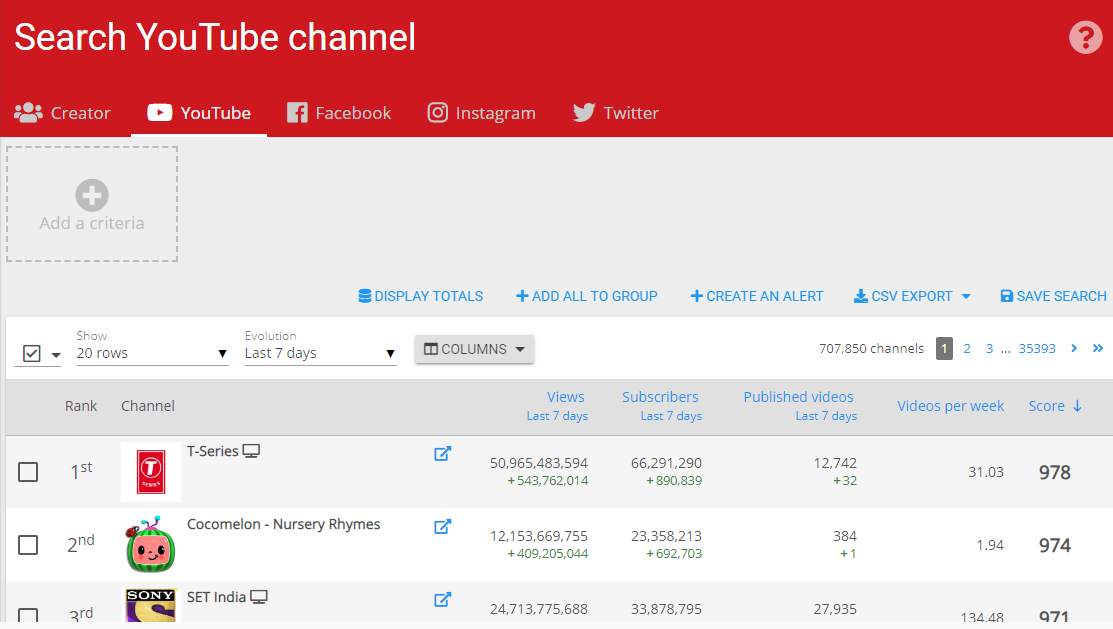Open the select-all checkbox dropdown caret
The width and height of the screenshot is (1113, 629).
pyautogui.click(x=56, y=355)
